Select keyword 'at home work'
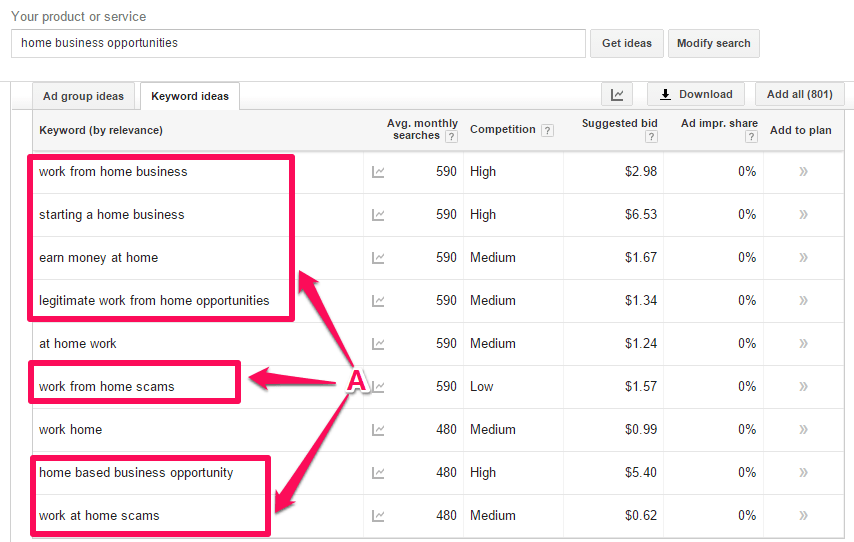Screen dimensions: 854x542 tap(77, 344)
